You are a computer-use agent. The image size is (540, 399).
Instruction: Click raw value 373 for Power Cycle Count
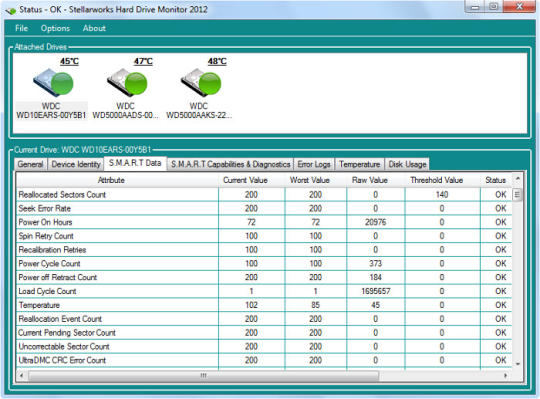pos(375,263)
